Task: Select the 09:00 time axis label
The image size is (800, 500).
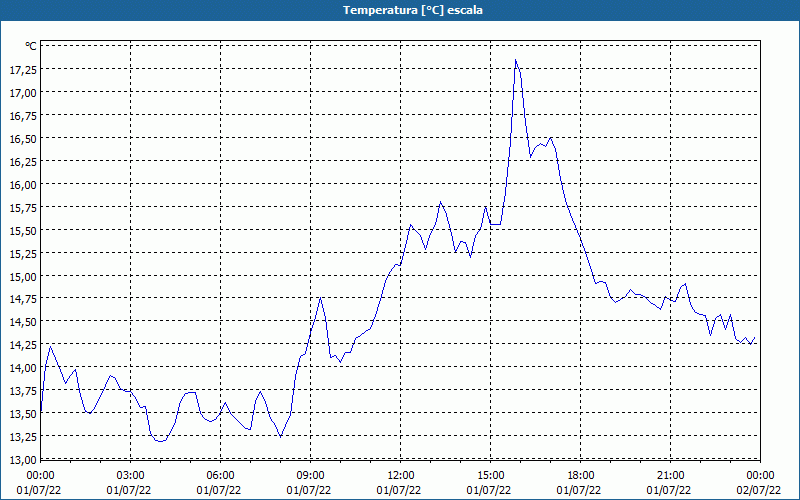Action: point(310,476)
